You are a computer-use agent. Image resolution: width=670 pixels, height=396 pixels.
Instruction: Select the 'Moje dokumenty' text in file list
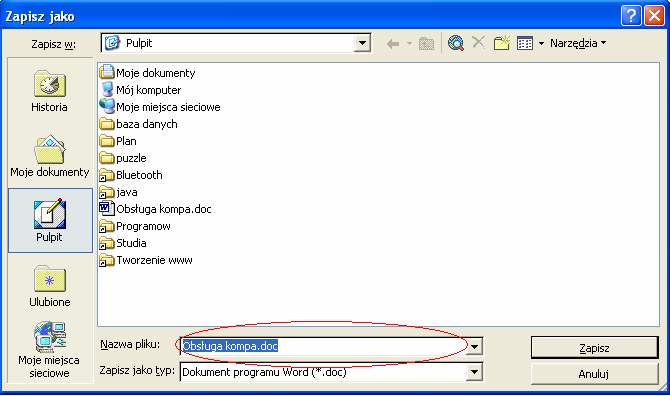[156, 73]
